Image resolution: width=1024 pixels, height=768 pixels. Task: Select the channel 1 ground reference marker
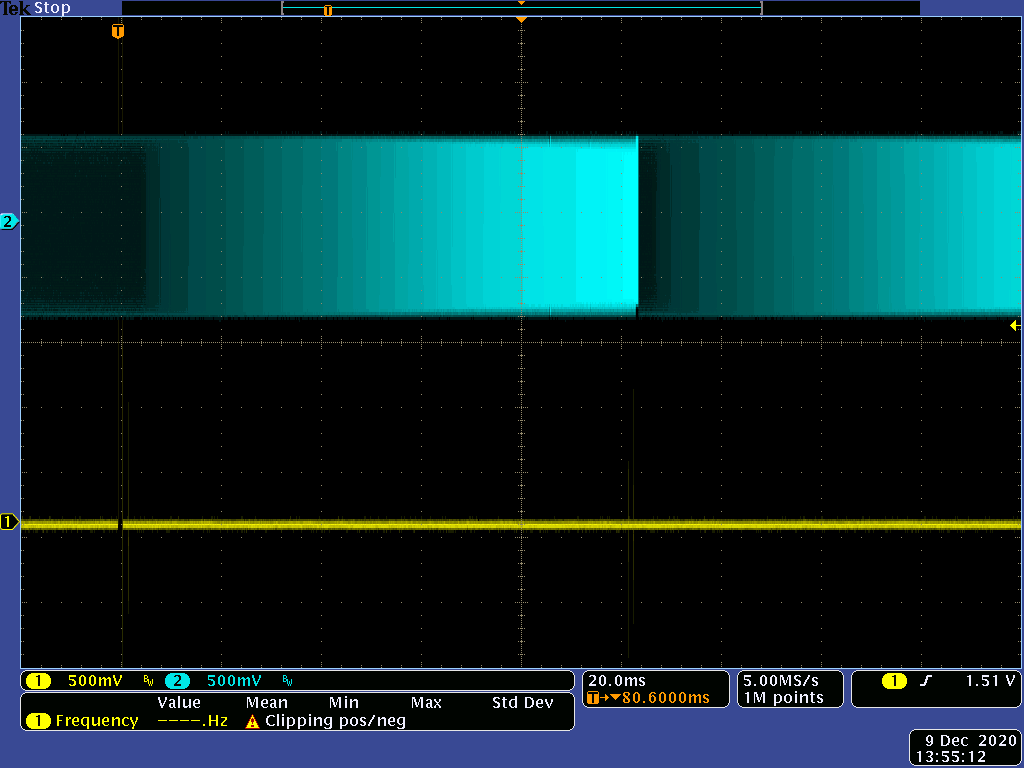point(9,522)
